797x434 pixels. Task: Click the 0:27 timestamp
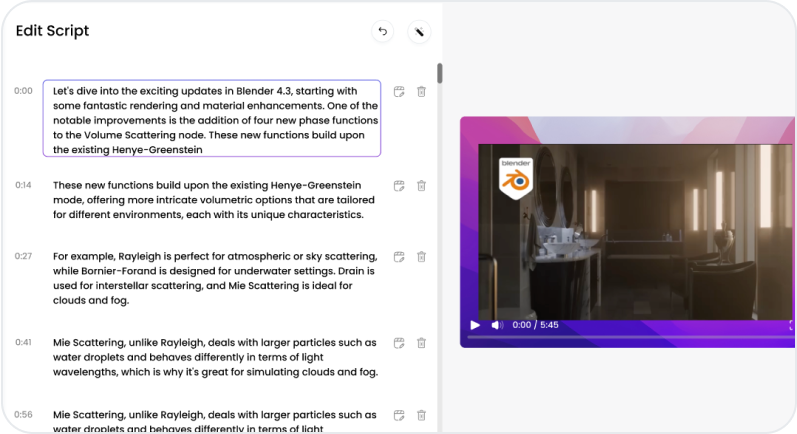23,256
